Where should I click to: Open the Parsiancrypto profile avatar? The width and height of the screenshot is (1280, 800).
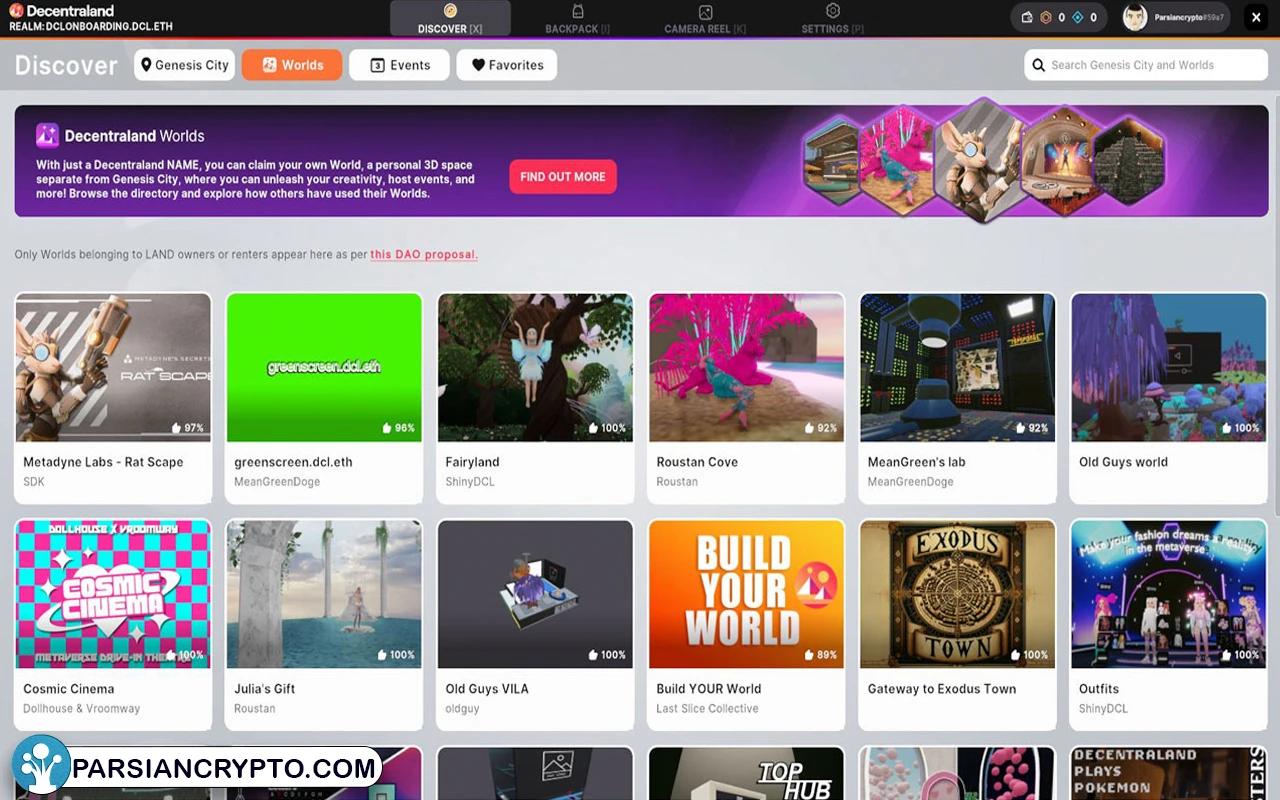coord(1135,17)
